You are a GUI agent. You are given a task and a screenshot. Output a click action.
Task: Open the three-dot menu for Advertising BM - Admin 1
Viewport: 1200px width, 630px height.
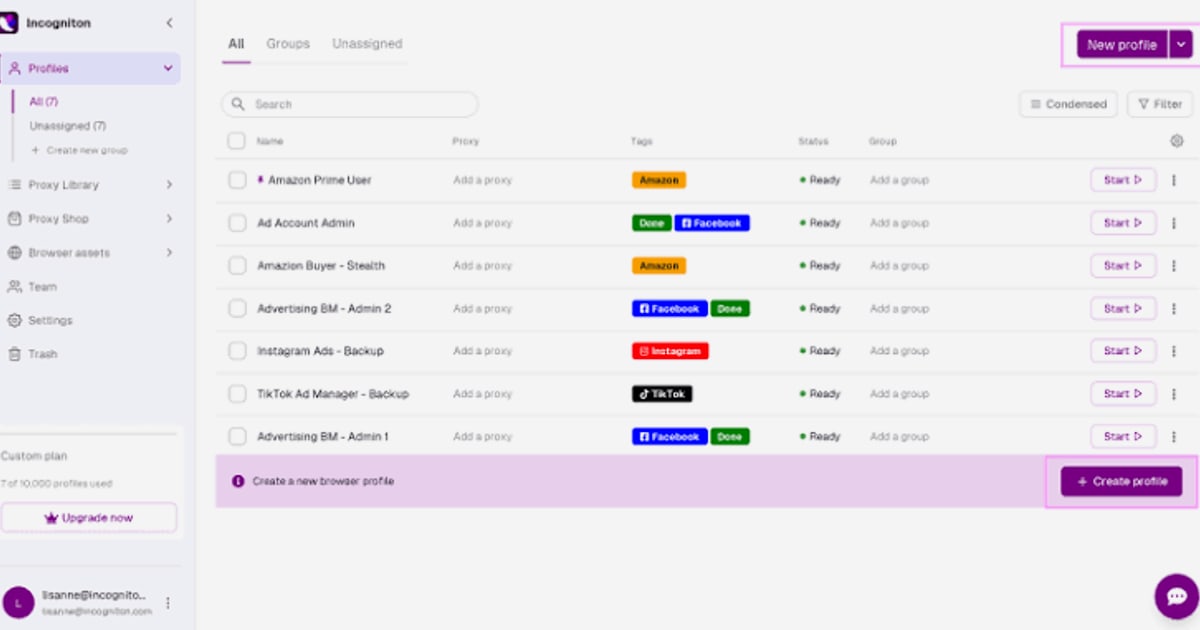tap(1174, 437)
